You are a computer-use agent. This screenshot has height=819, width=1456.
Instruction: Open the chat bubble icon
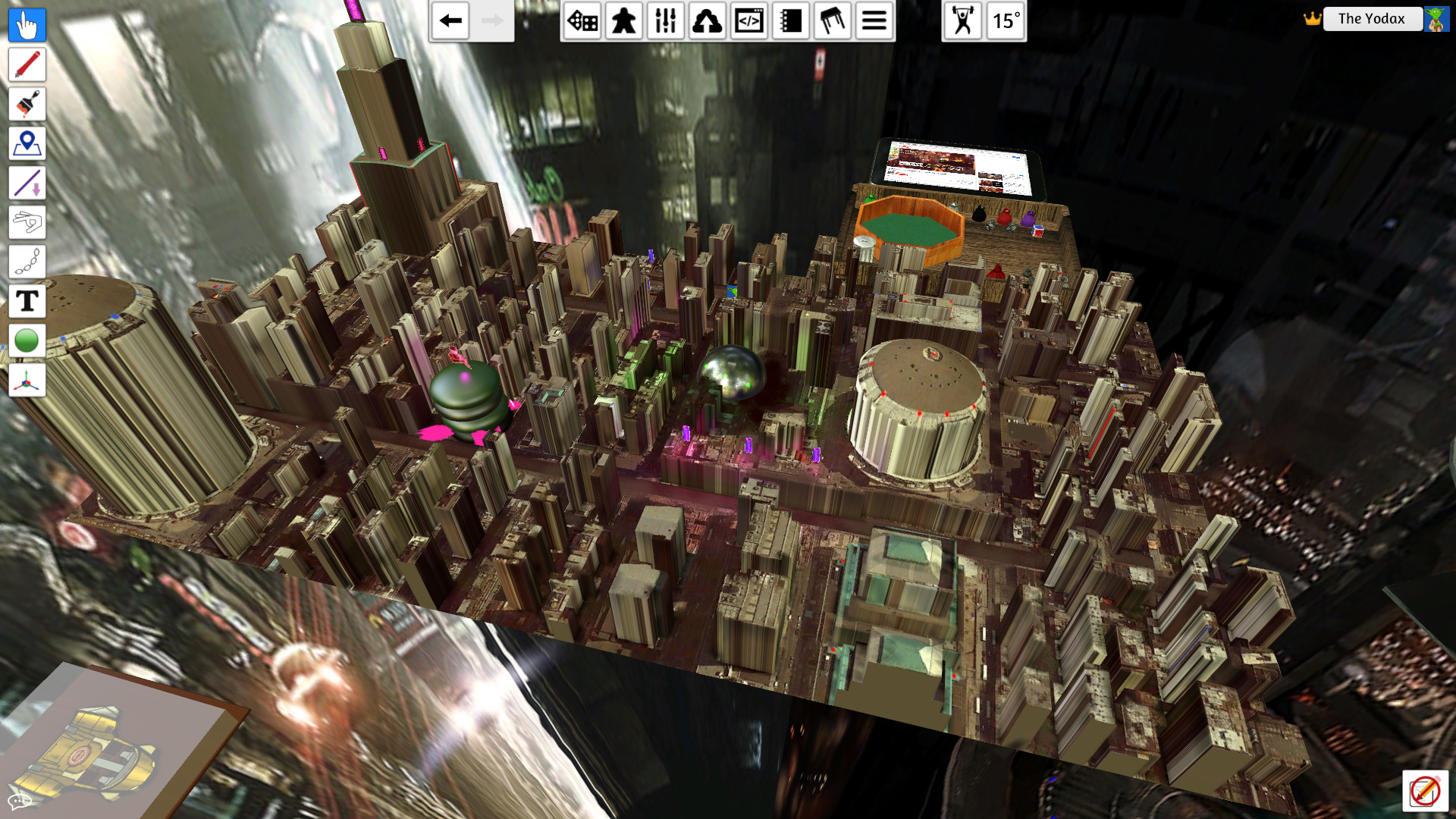tap(19, 801)
